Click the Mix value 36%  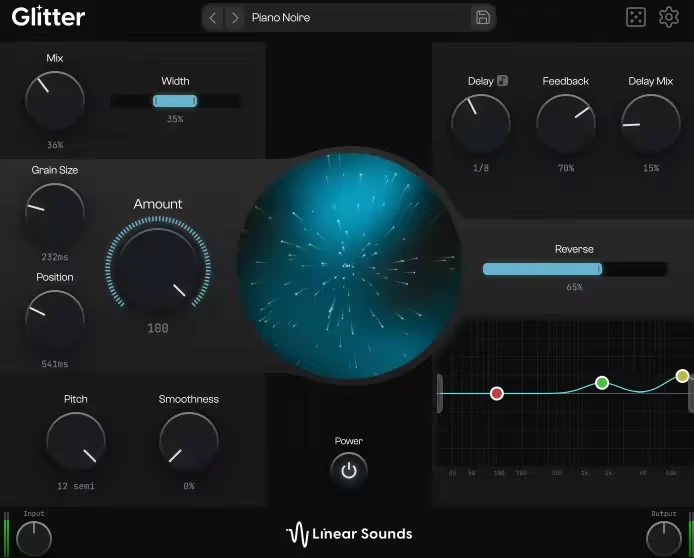tap(55, 145)
